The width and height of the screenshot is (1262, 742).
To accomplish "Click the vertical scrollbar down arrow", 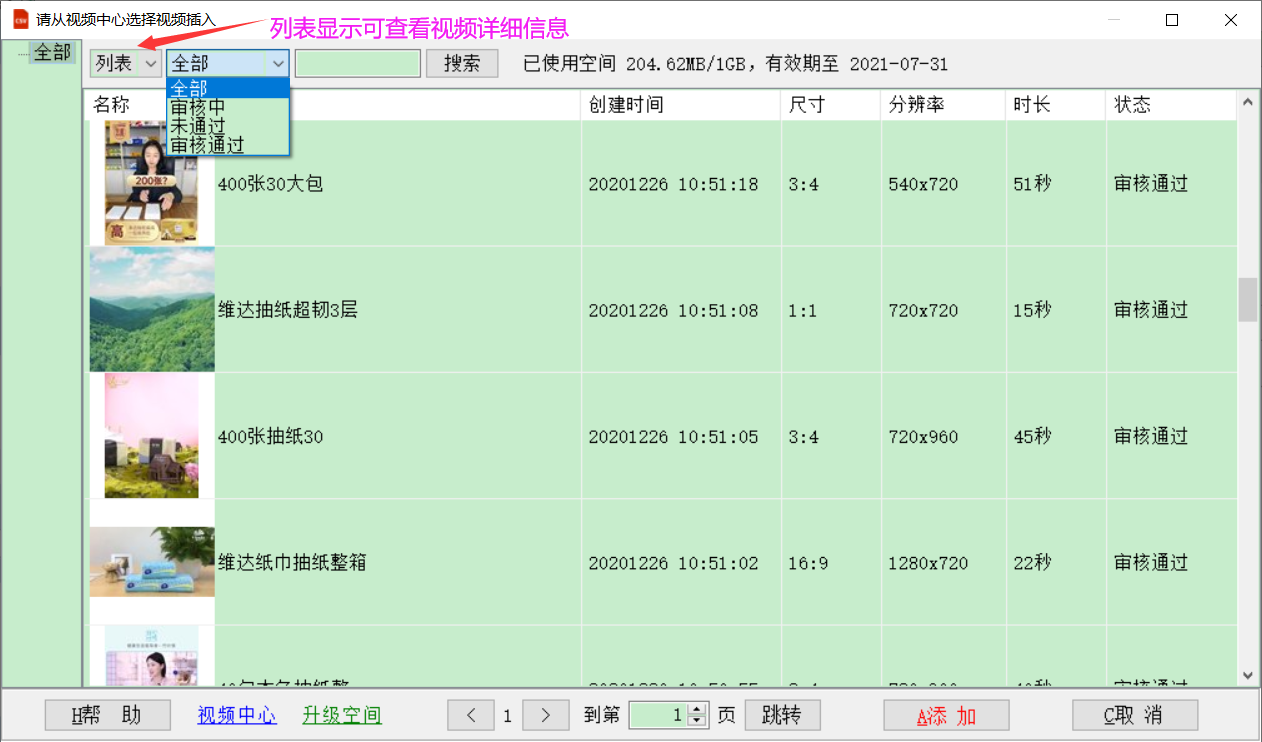I will (x=1248, y=676).
